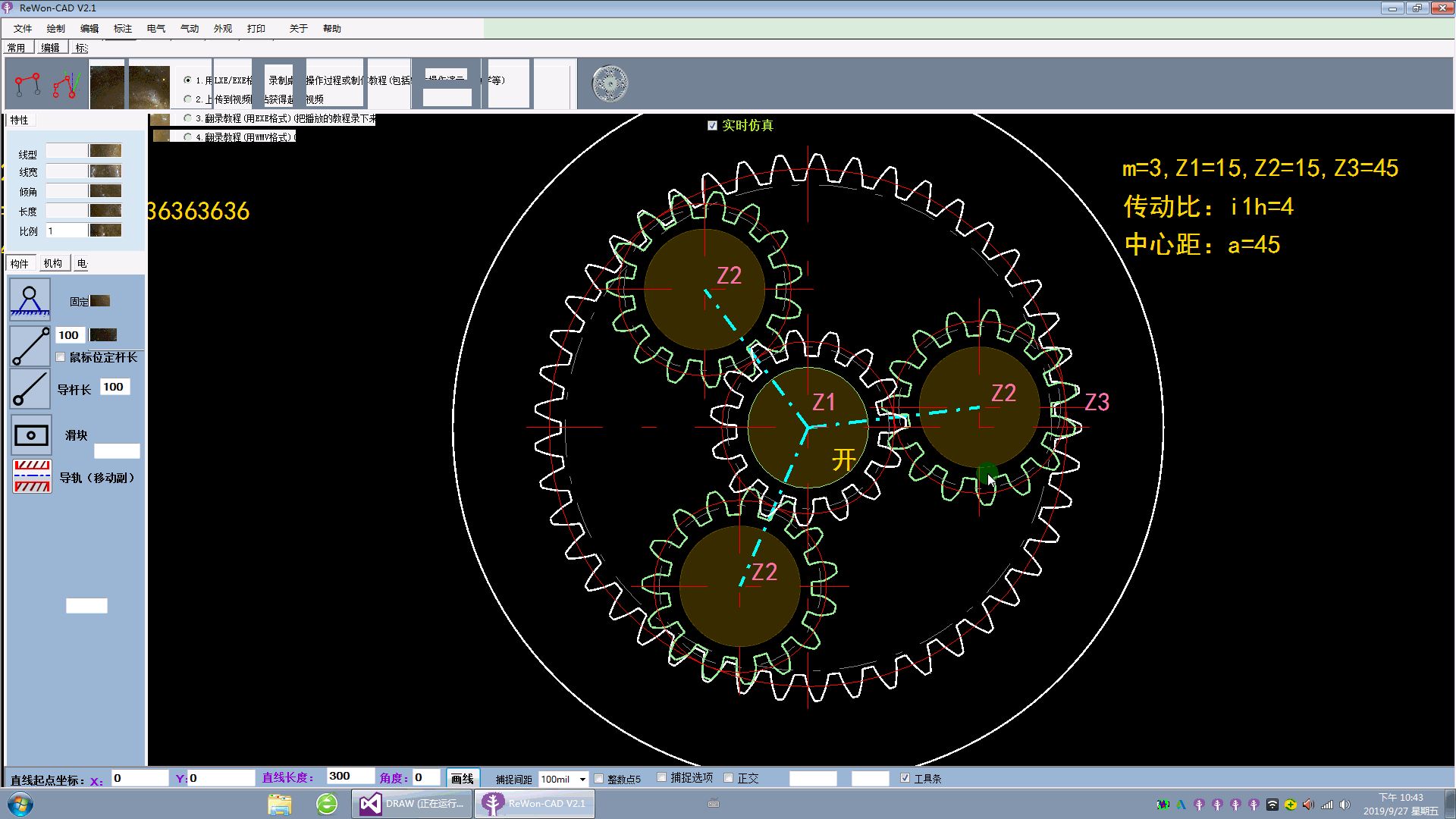Viewport: 1456px width, 819px height.
Task: Switch to the Visual Studio DRAW window
Action: click(413, 804)
